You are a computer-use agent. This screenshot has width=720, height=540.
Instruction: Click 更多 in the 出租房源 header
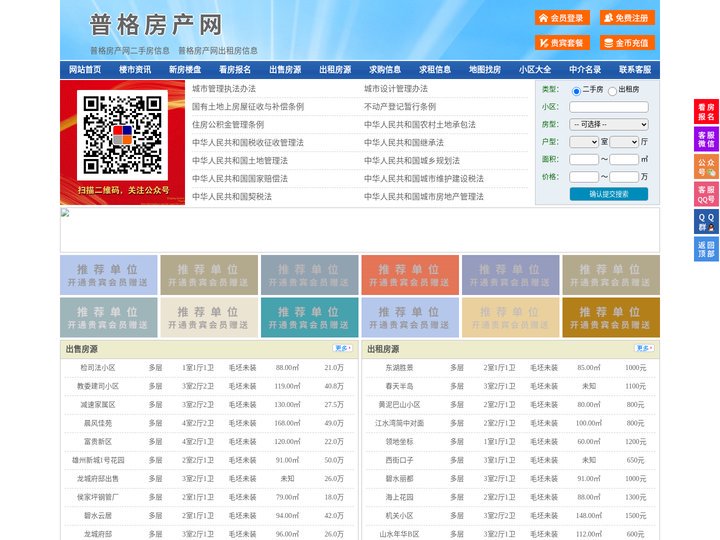click(644, 349)
